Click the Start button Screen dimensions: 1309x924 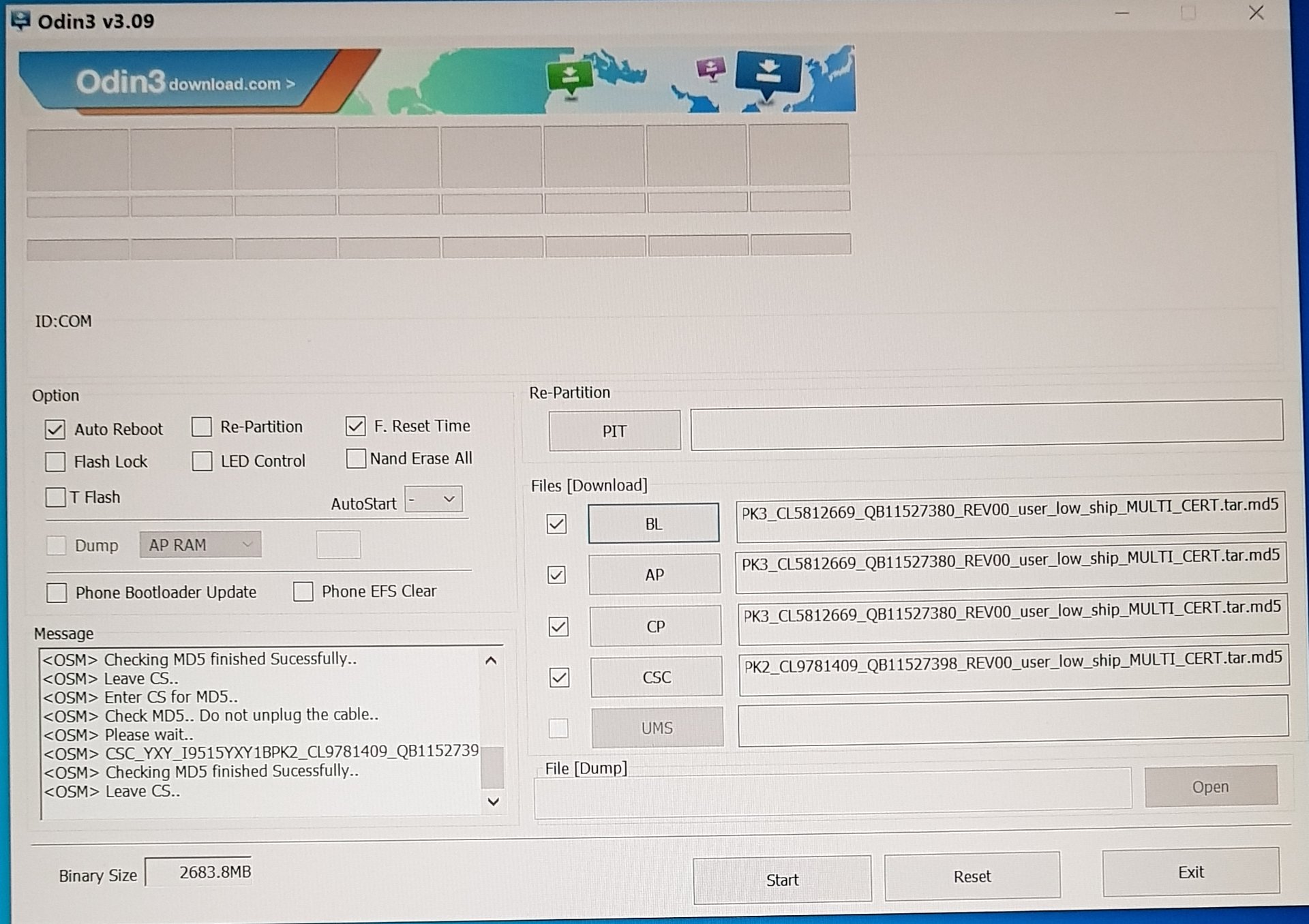[x=782, y=880]
